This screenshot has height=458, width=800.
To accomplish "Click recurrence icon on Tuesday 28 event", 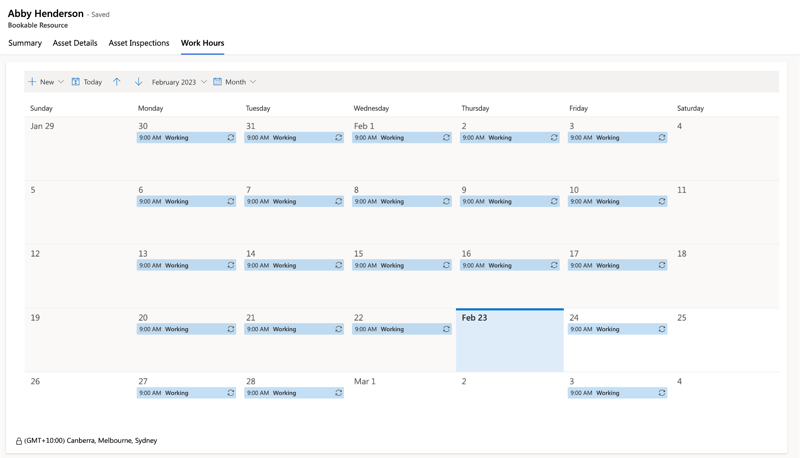I will [x=339, y=393].
